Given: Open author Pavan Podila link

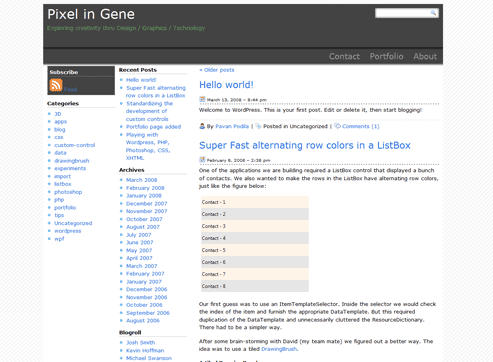Looking at the screenshot, I should click(x=232, y=126).
